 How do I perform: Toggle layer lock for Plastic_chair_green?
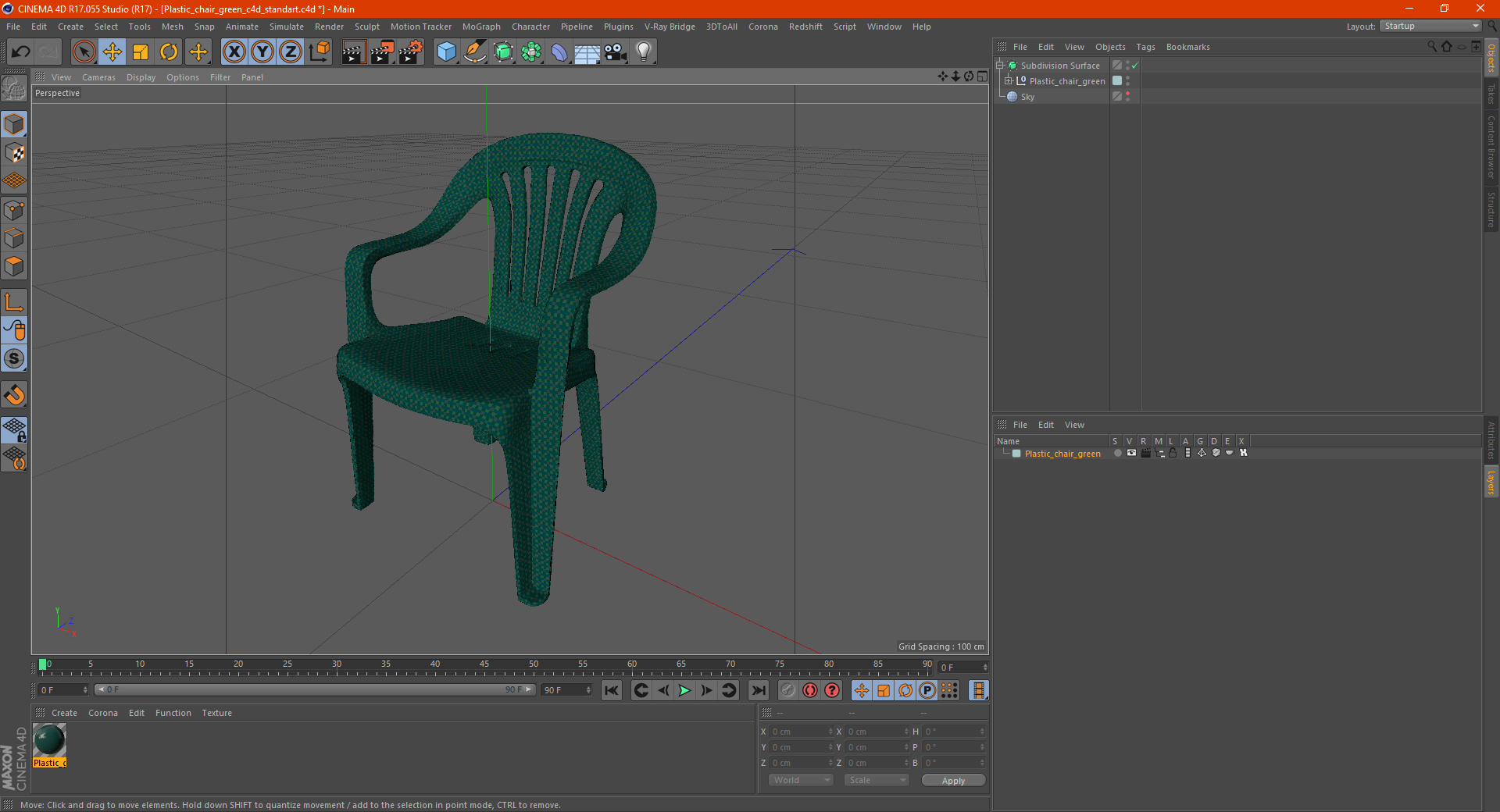point(1173,453)
